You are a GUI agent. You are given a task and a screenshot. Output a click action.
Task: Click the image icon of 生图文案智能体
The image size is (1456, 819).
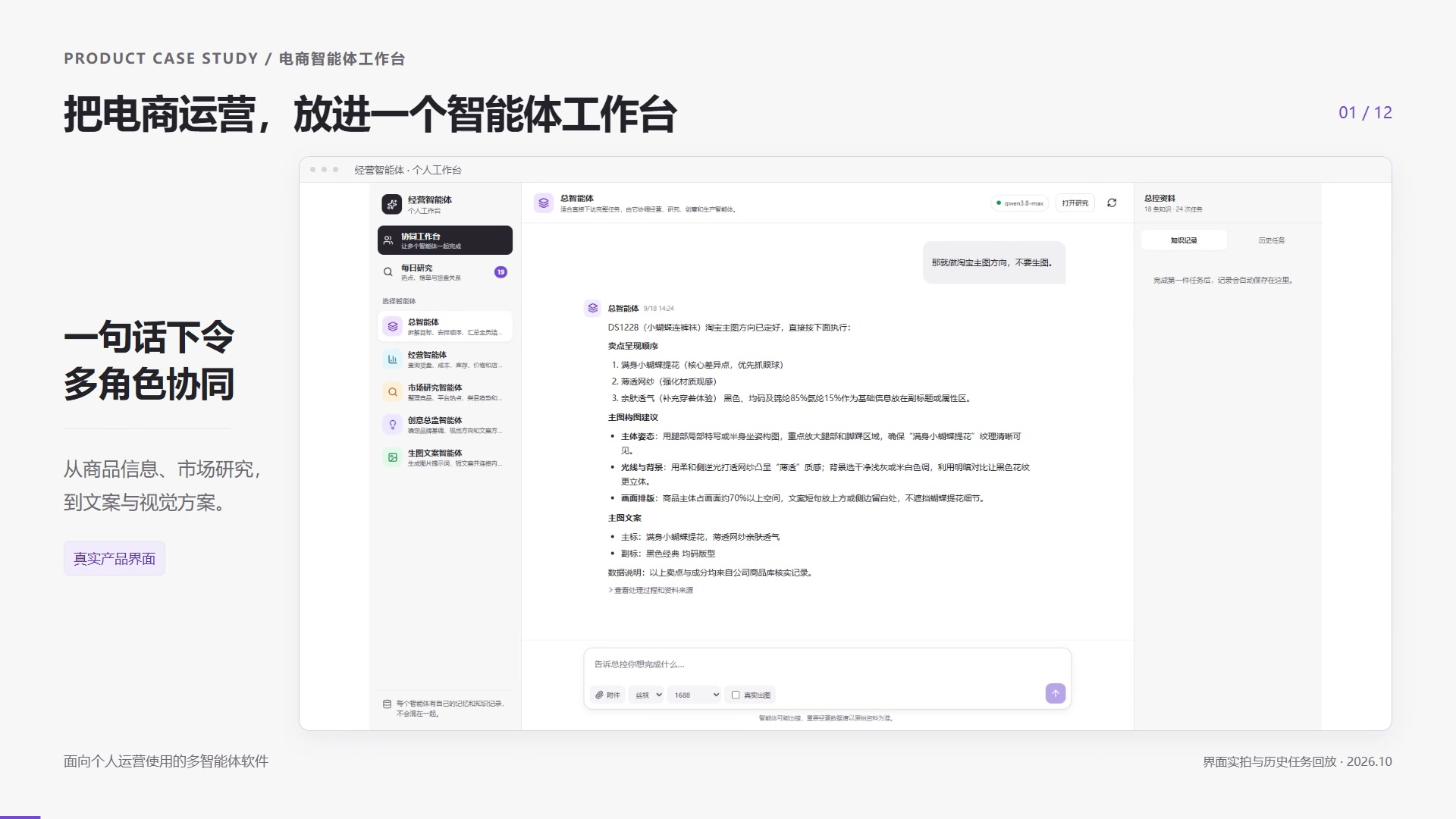coord(393,457)
